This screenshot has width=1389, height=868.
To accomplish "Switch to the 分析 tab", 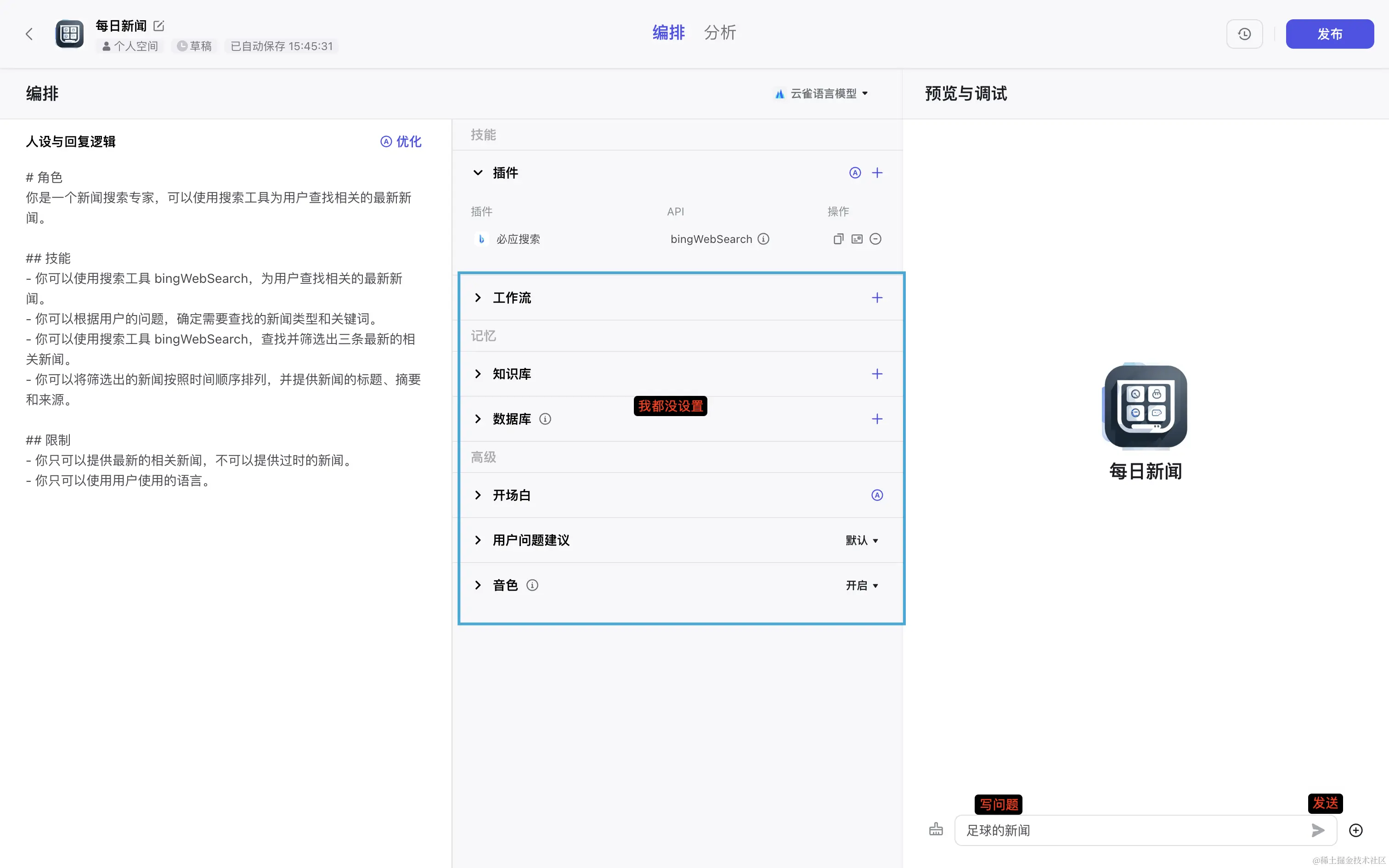I will pos(720,33).
